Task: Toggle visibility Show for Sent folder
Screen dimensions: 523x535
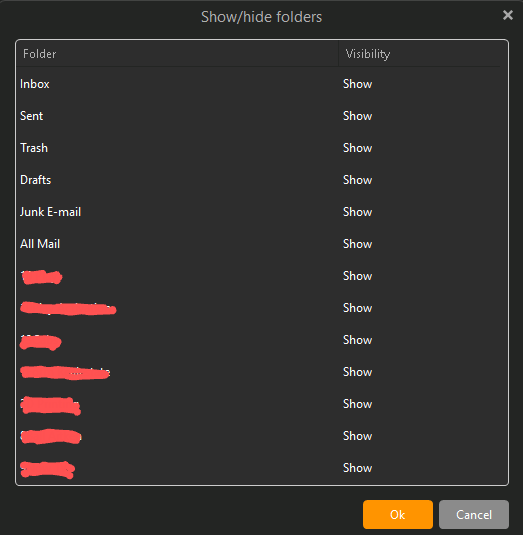Action: coord(357,116)
